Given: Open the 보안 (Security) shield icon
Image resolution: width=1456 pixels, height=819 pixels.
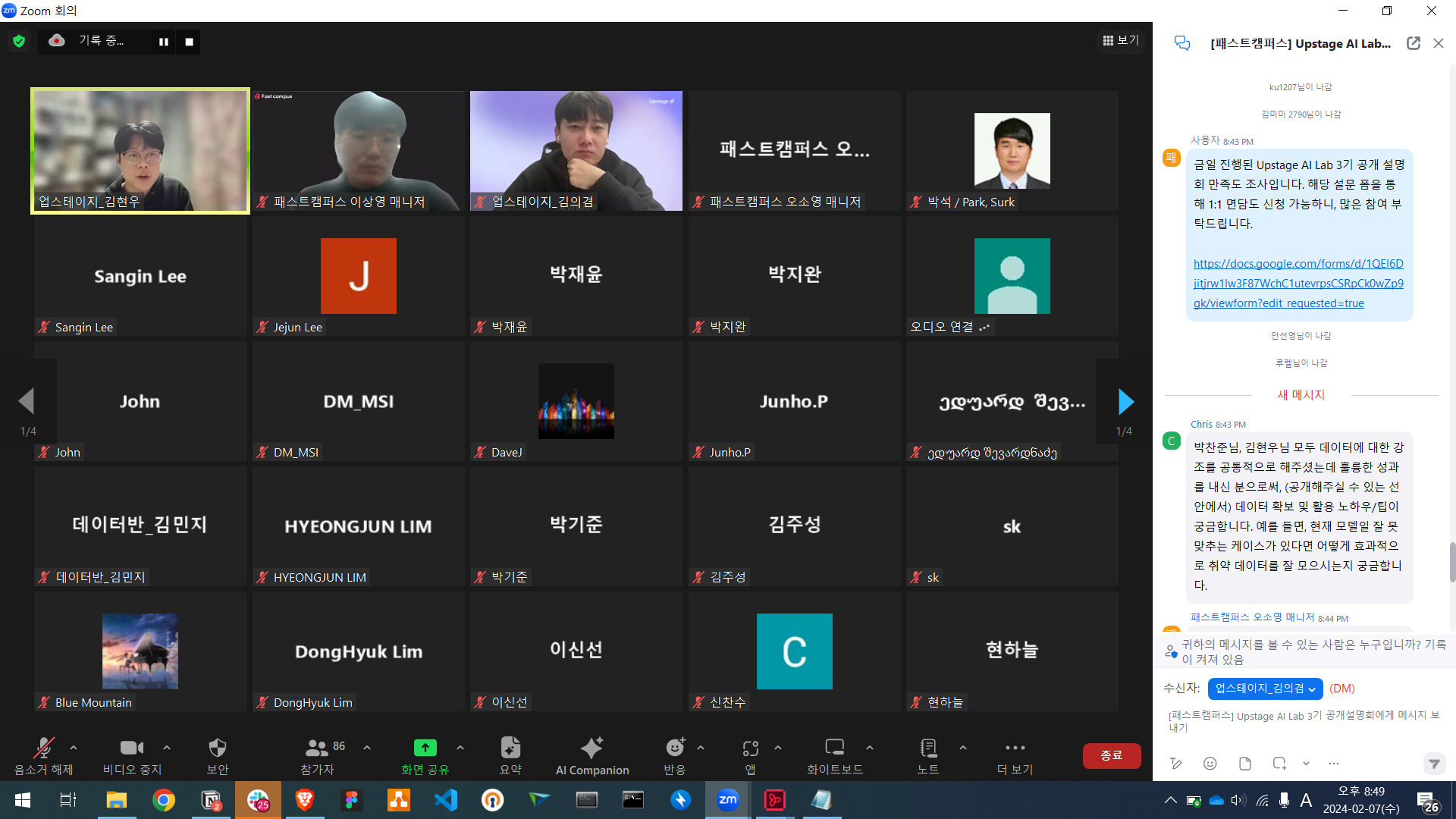Looking at the screenshot, I should 217,748.
